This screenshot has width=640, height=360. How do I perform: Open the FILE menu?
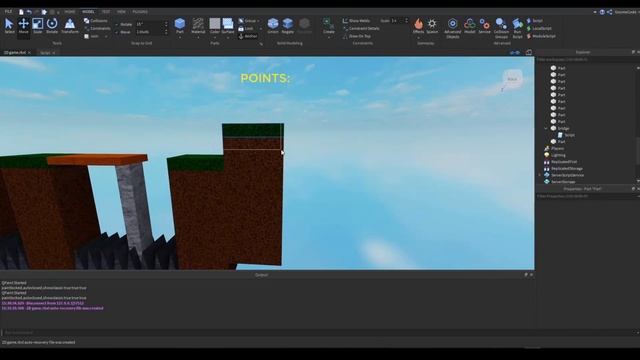pyautogui.click(x=8, y=12)
